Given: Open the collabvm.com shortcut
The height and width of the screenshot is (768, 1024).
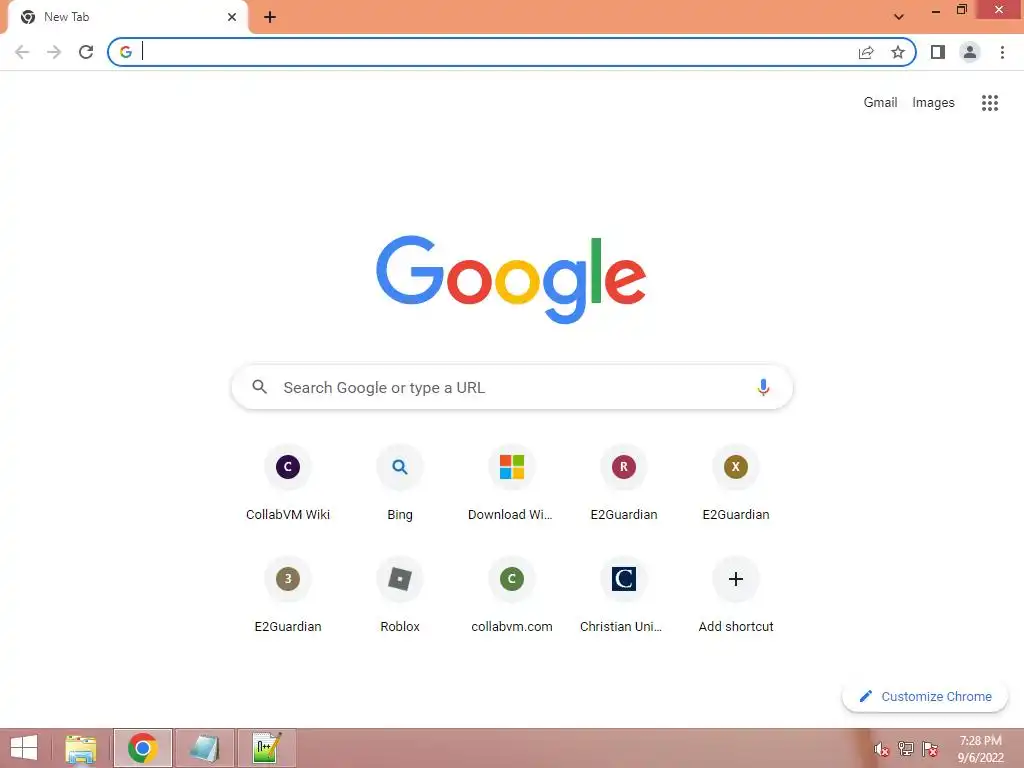Looking at the screenshot, I should 512,595.
